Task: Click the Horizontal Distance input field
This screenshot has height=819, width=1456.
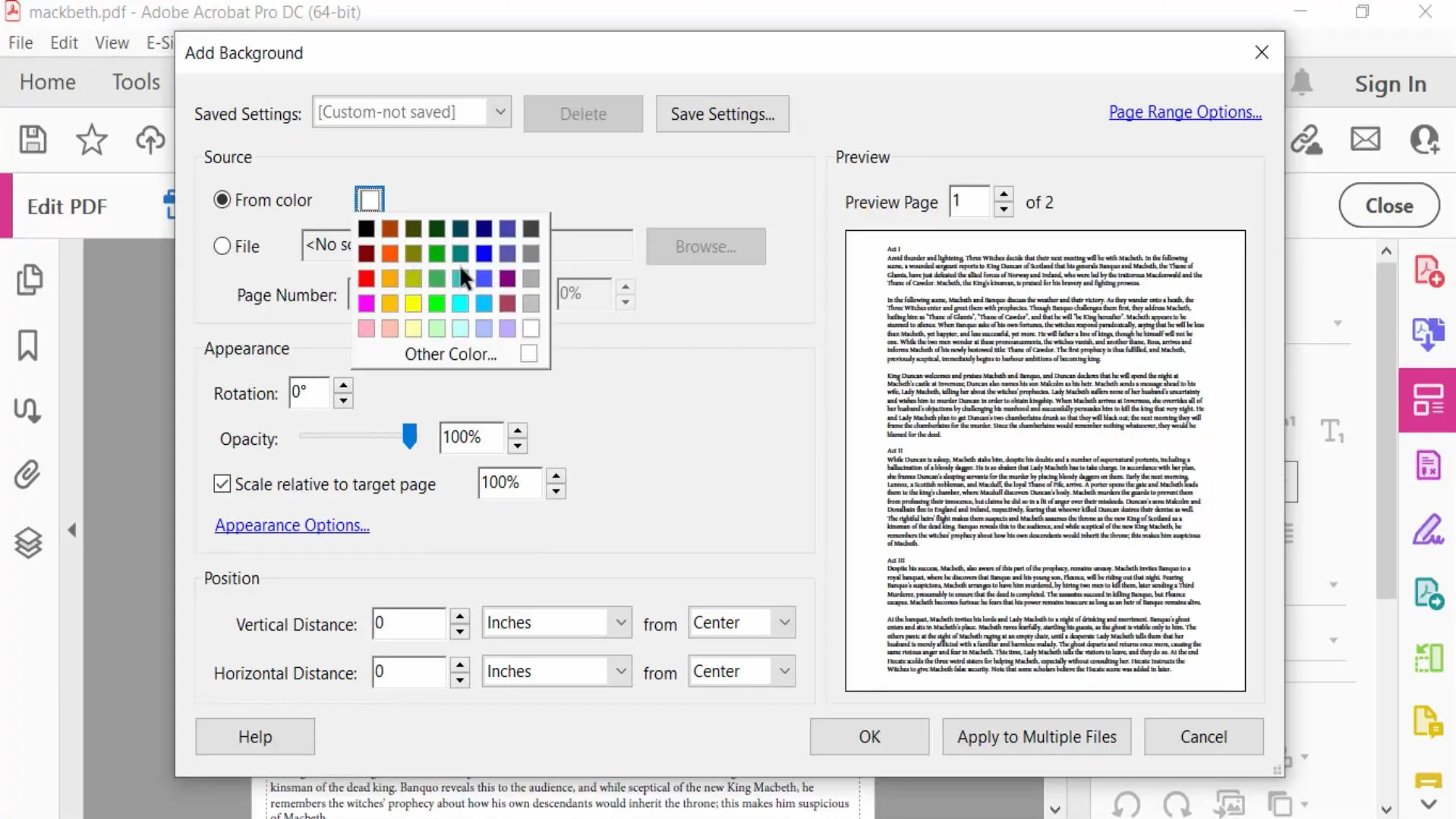Action: [409, 671]
